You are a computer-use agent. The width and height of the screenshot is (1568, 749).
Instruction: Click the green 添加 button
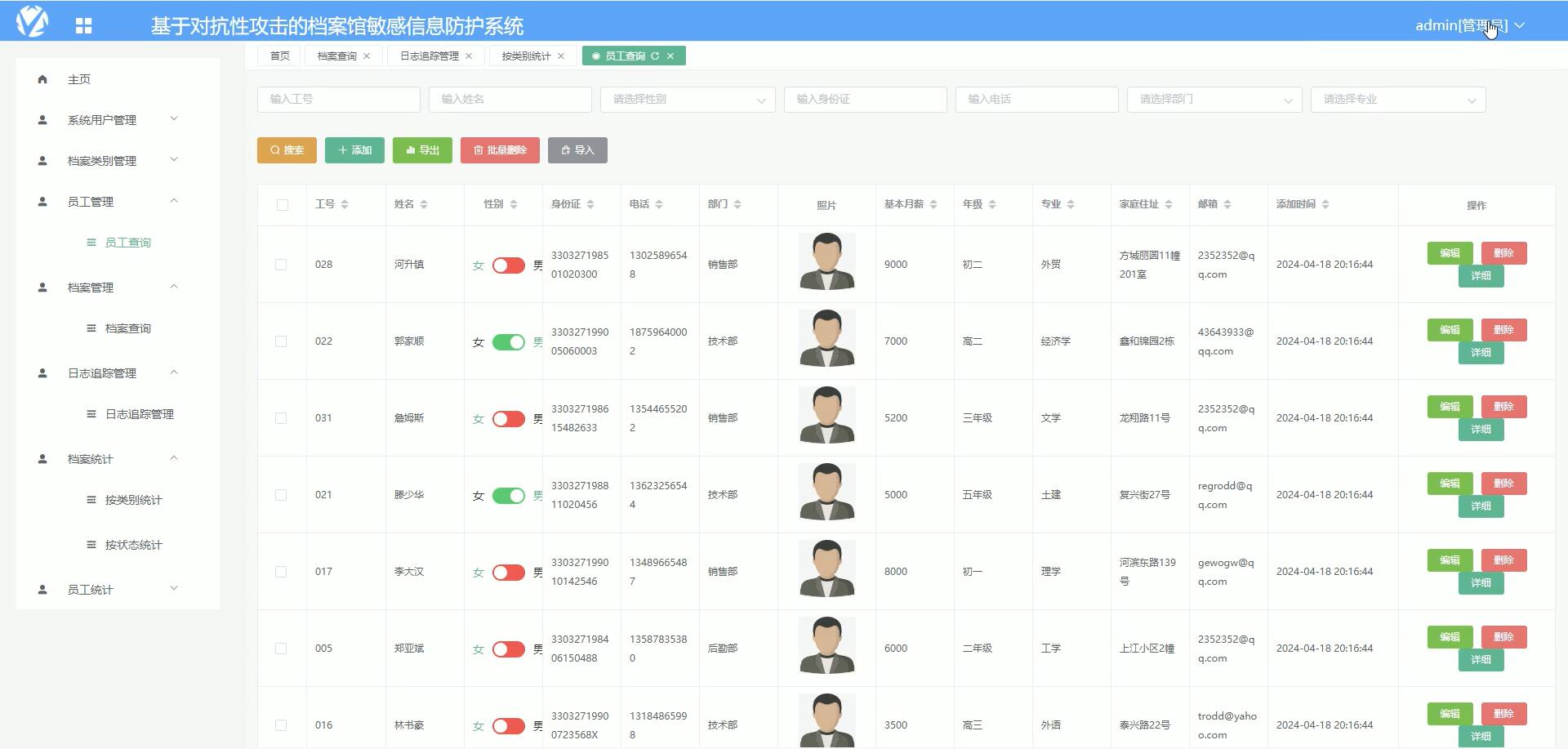pyautogui.click(x=354, y=149)
